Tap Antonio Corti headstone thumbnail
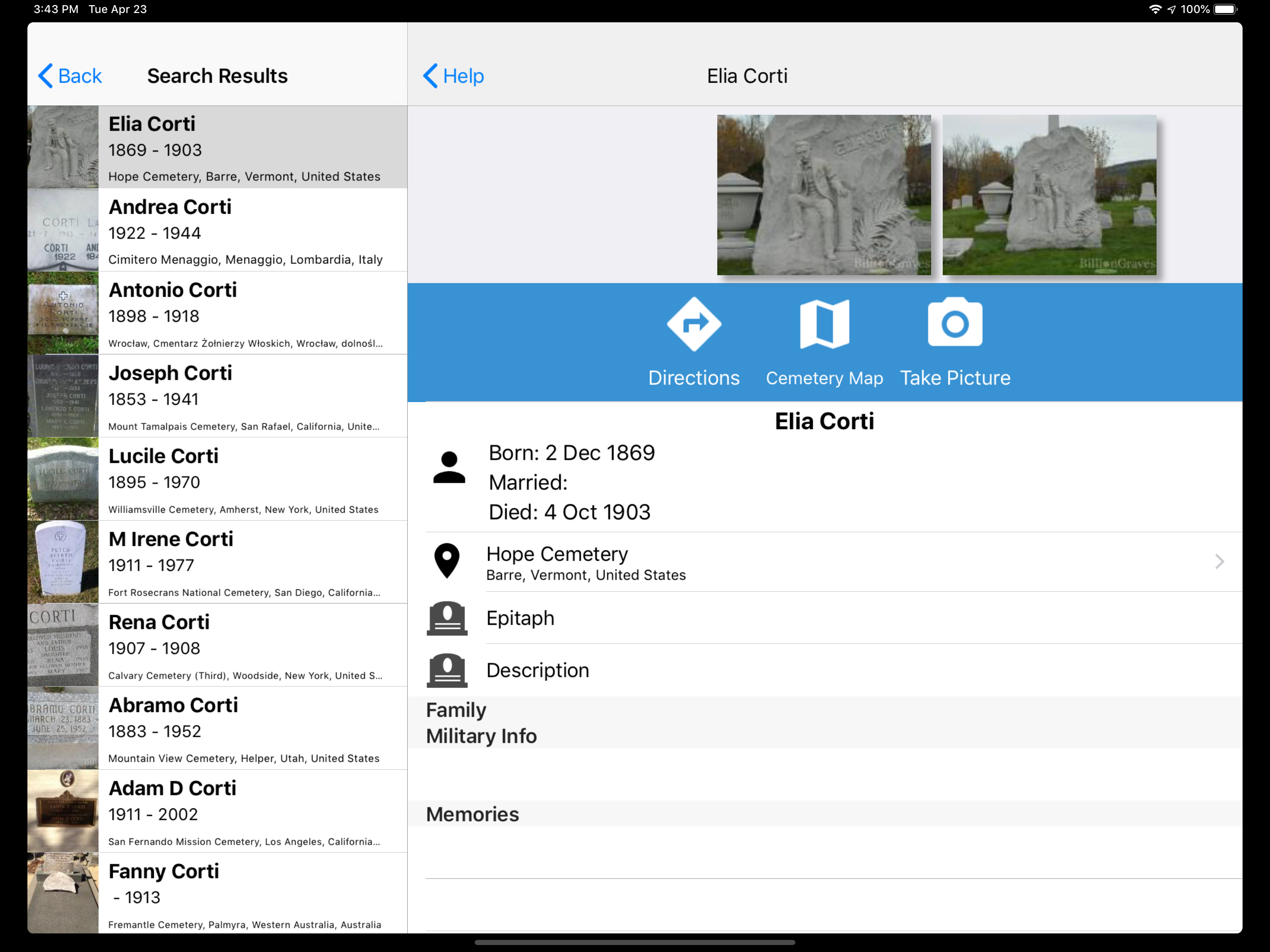 (63, 313)
